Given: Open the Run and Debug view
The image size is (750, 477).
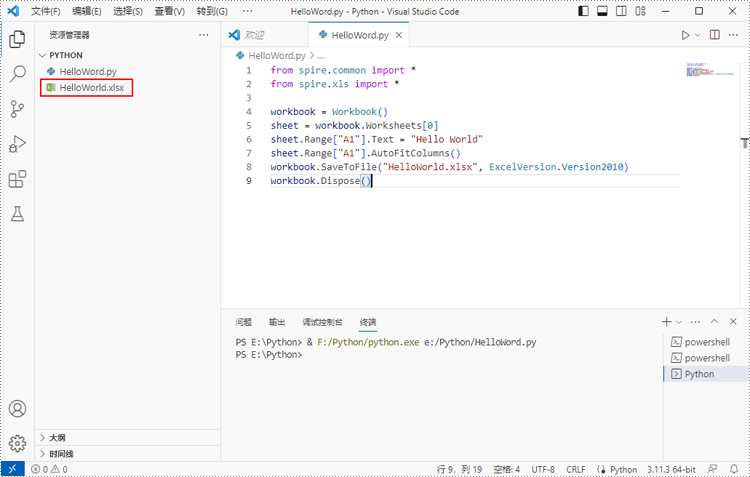Looking at the screenshot, I should pyautogui.click(x=17, y=144).
